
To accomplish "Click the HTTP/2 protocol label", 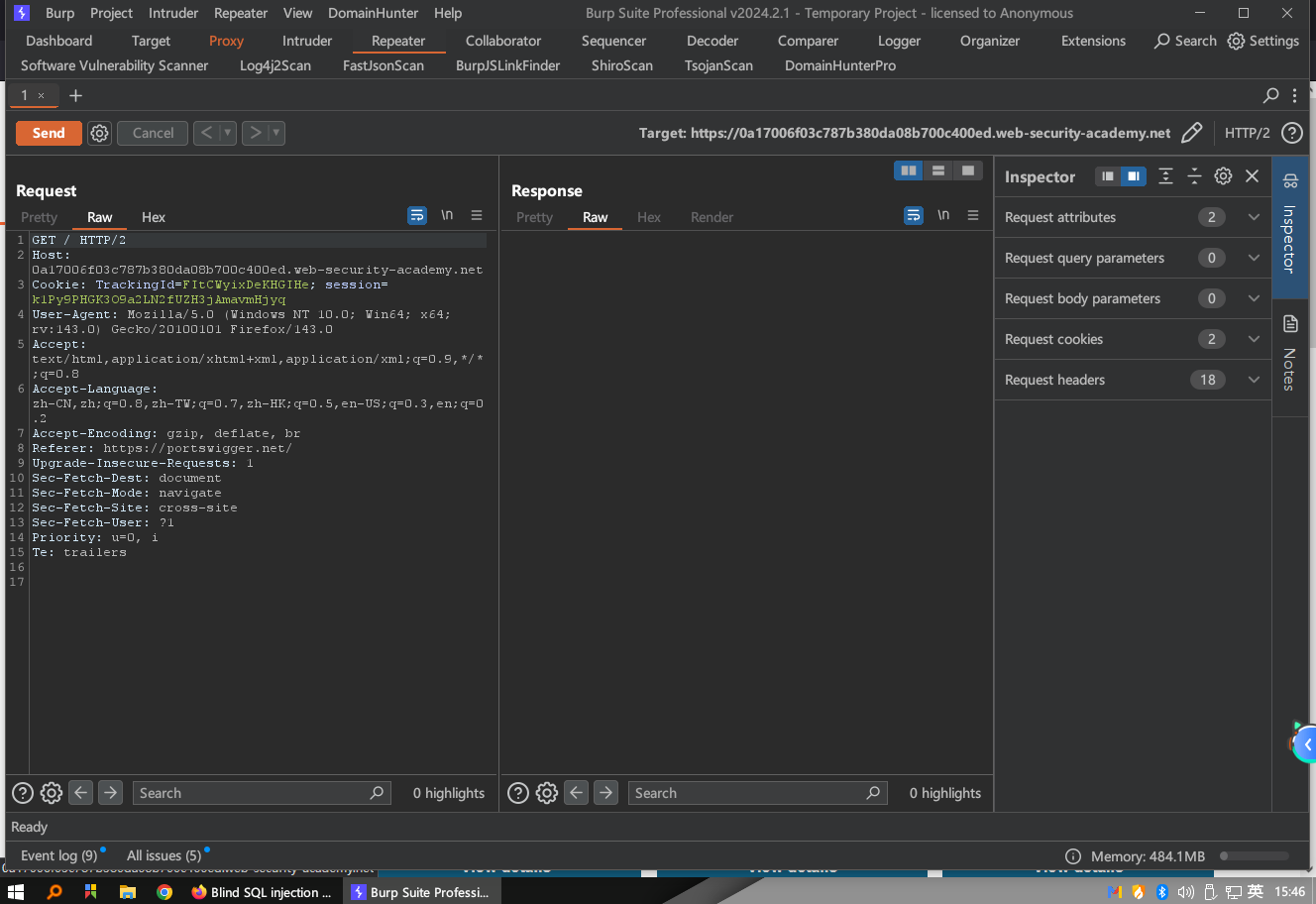I will point(1247,133).
